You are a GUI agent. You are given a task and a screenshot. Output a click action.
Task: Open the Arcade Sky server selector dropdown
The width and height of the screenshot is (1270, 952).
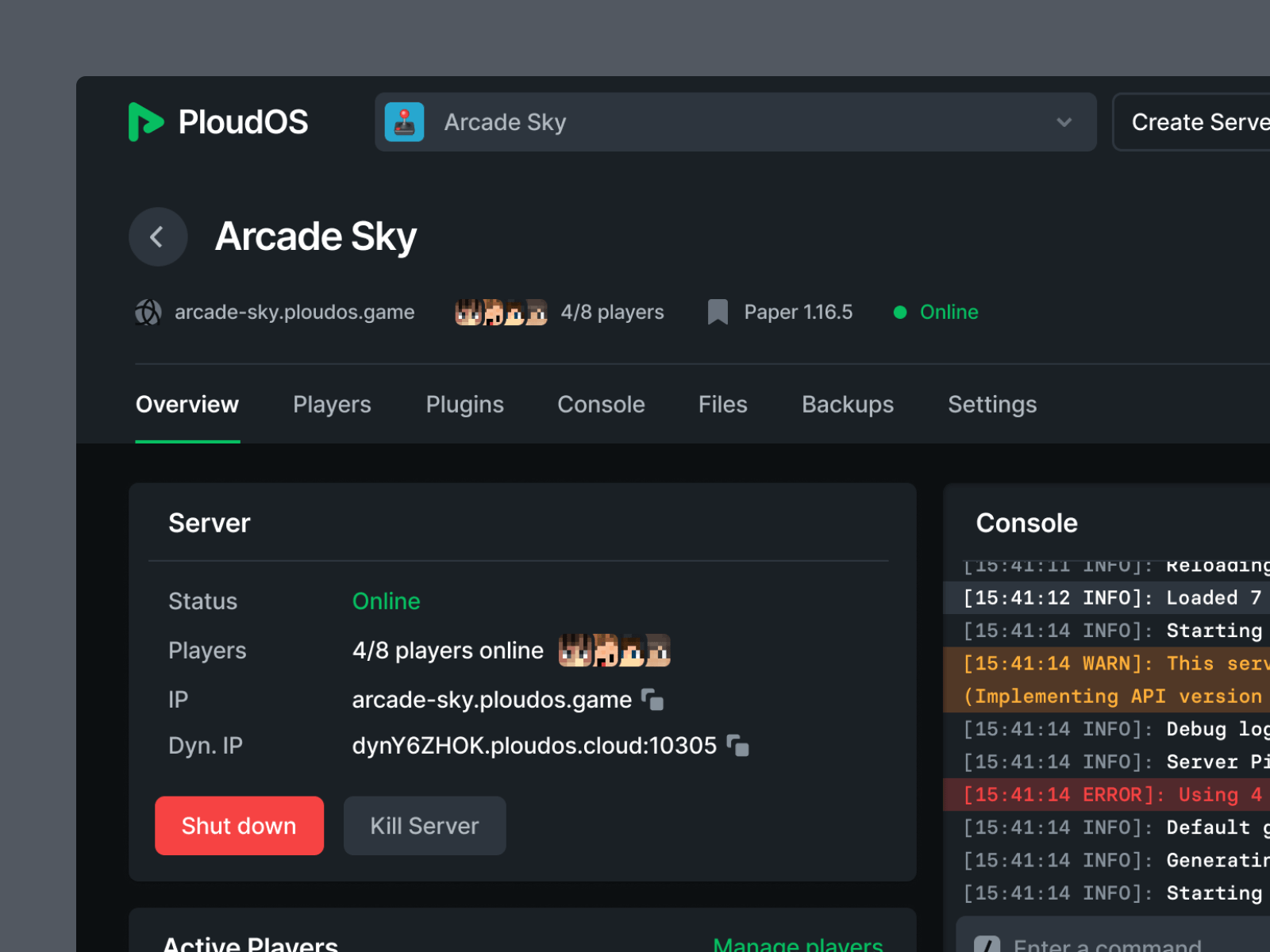[734, 122]
